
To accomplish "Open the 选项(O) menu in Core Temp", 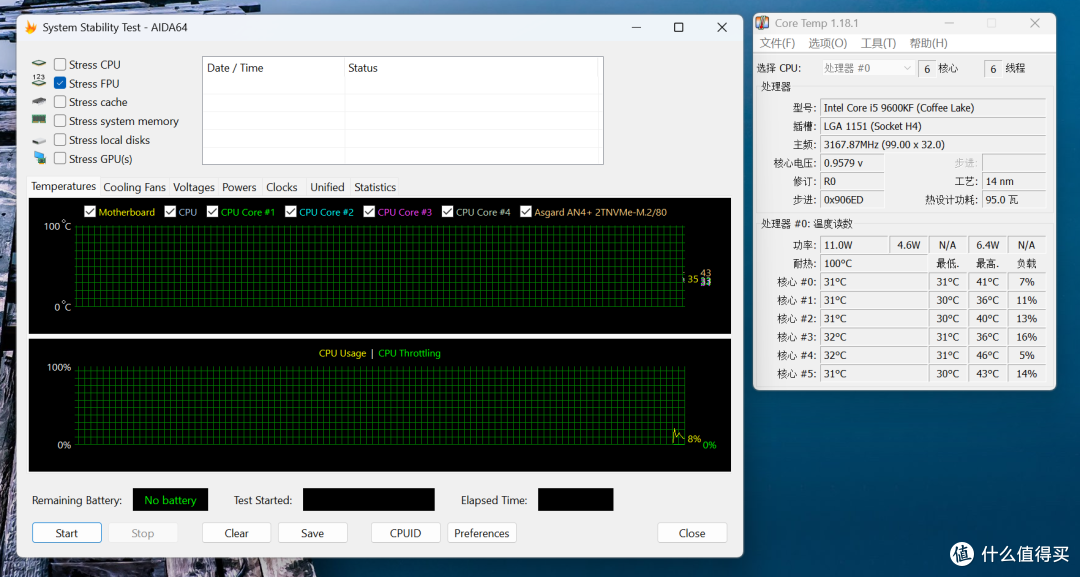I will [x=827, y=43].
